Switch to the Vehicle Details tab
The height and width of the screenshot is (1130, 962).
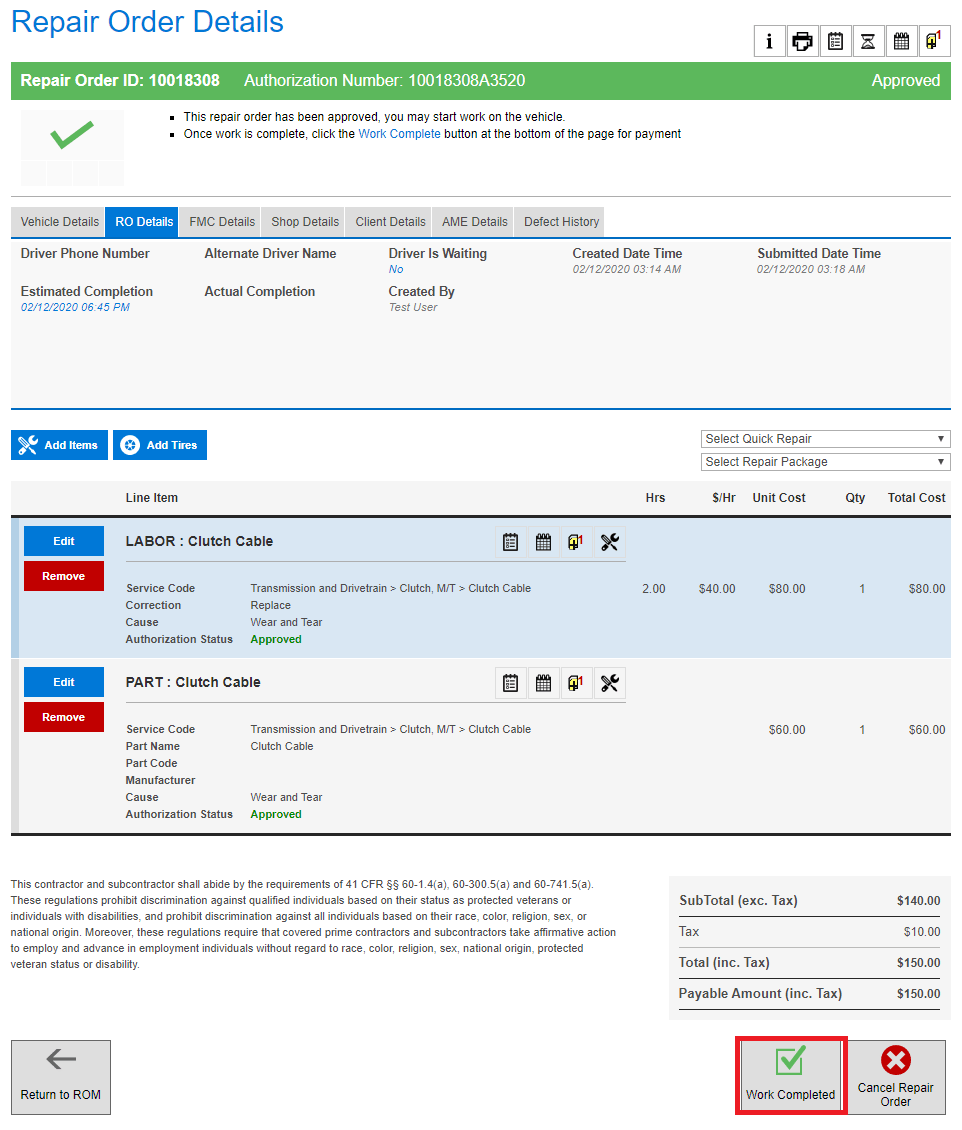pos(57,221)
